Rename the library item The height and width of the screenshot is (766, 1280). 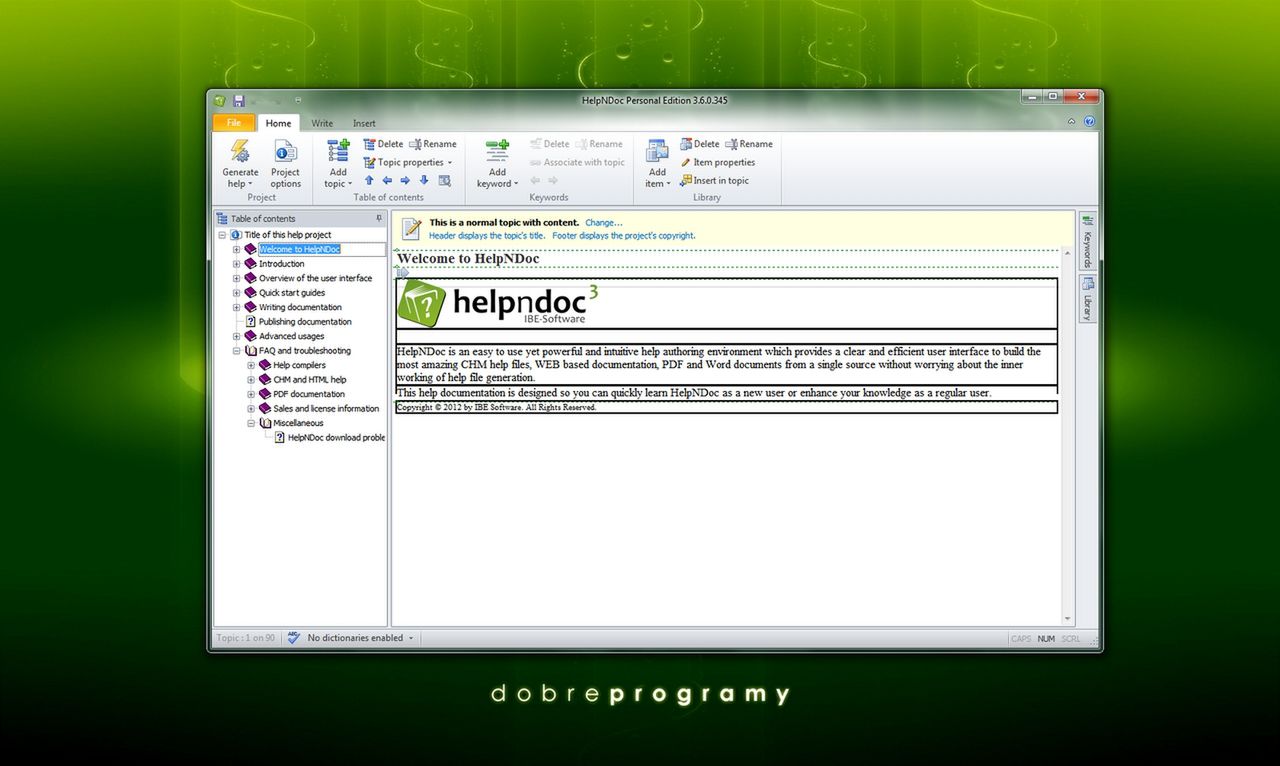(749, 144)
